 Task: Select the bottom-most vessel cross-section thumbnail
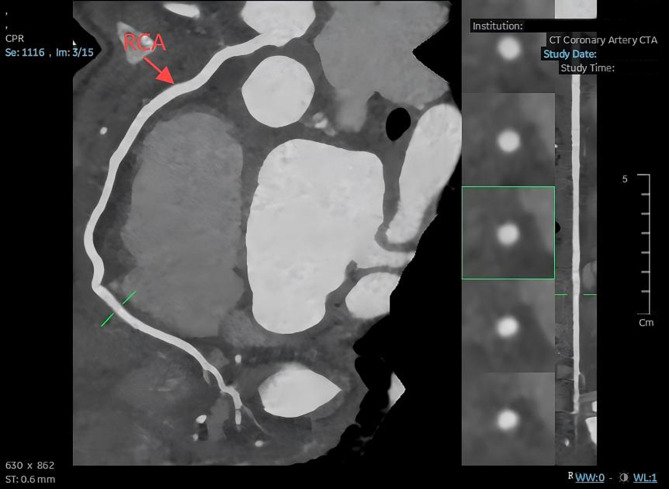coord(508,419)
